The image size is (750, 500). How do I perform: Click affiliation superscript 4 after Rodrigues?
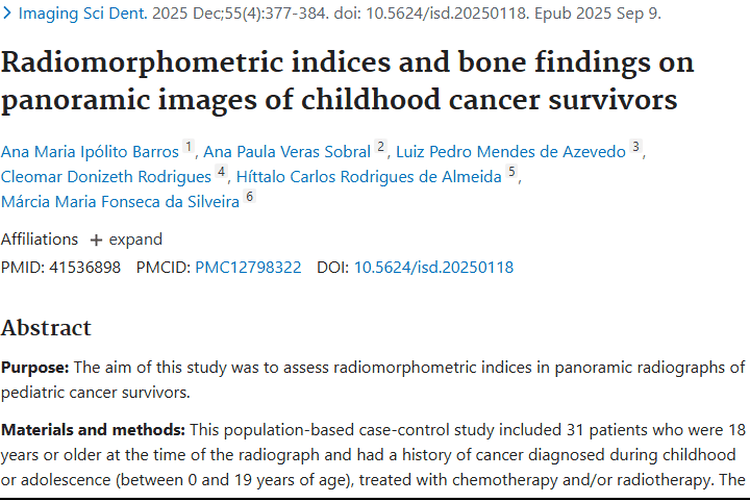pyautogui.click(x=221, y=172)
